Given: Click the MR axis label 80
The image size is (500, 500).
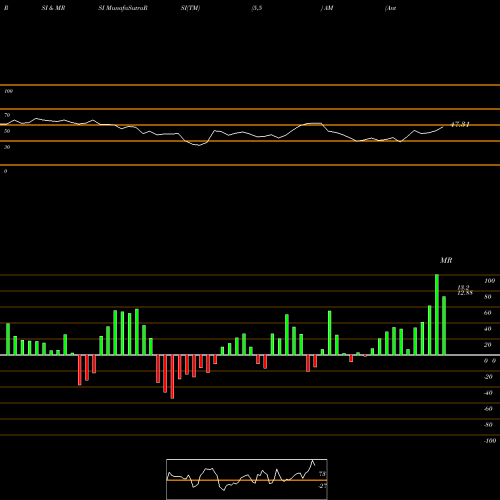Looking at the screenshot, I should (x=487, y=297).
